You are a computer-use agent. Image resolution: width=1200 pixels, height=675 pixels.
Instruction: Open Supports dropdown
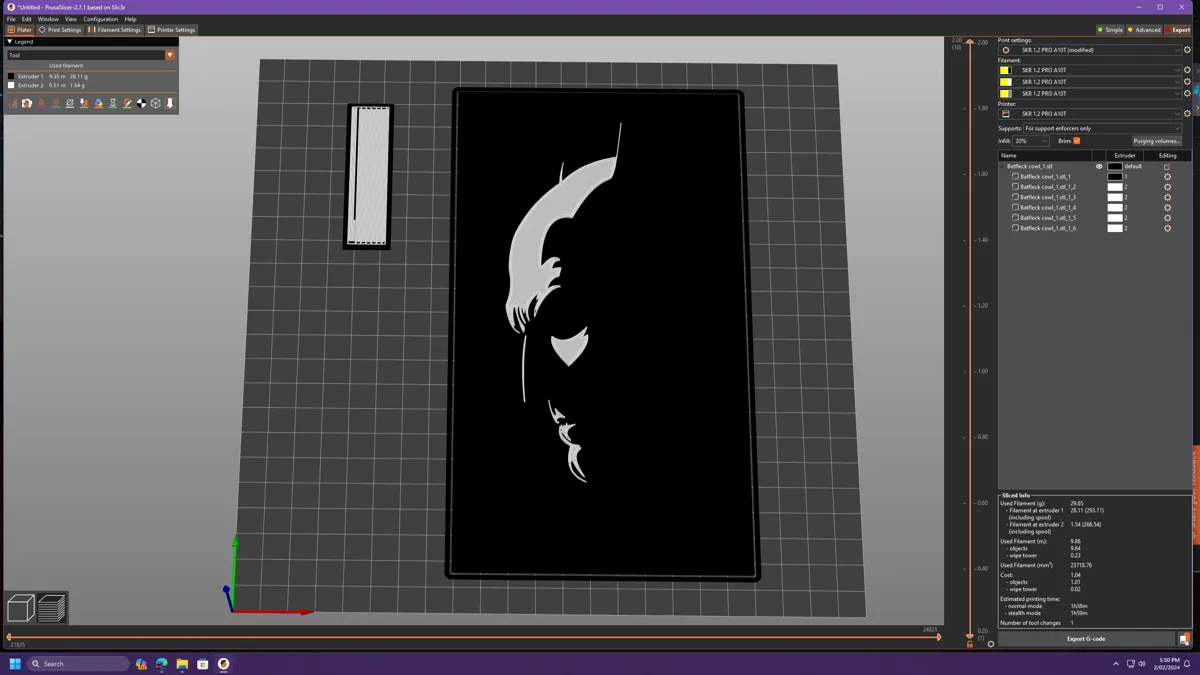(1102, 128)
